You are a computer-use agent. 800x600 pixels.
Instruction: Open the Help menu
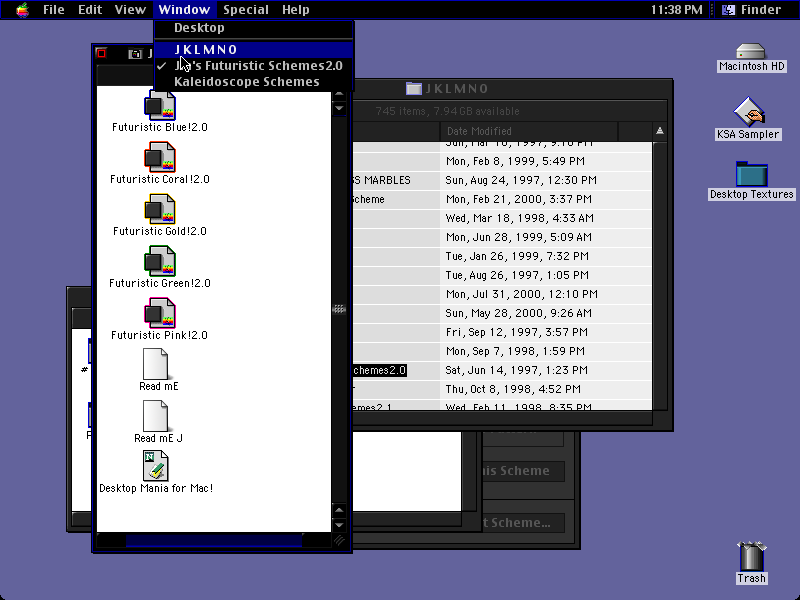pyautogui.click(x=296, y=10)
